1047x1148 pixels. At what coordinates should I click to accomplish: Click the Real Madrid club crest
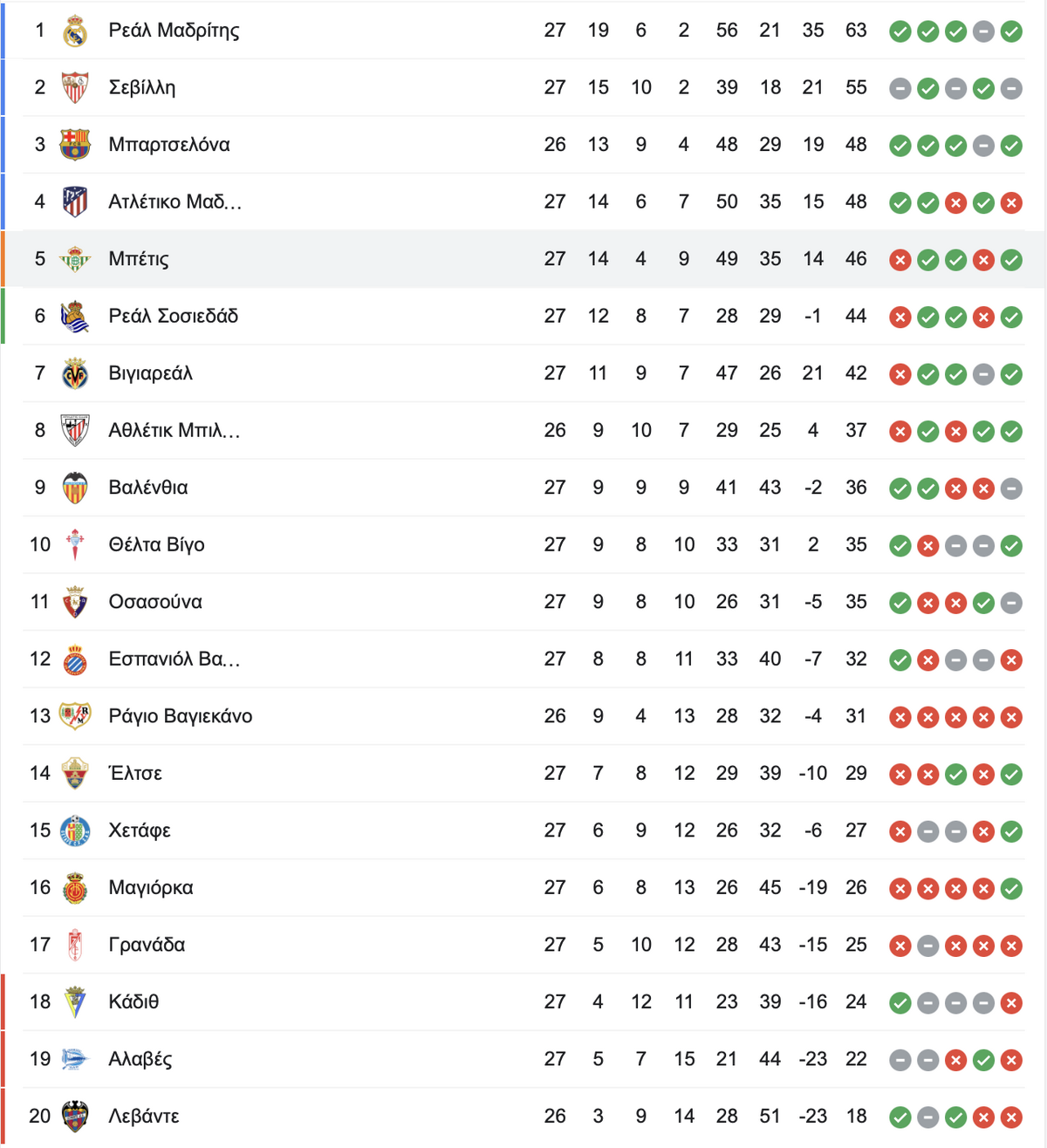point(75,31)
